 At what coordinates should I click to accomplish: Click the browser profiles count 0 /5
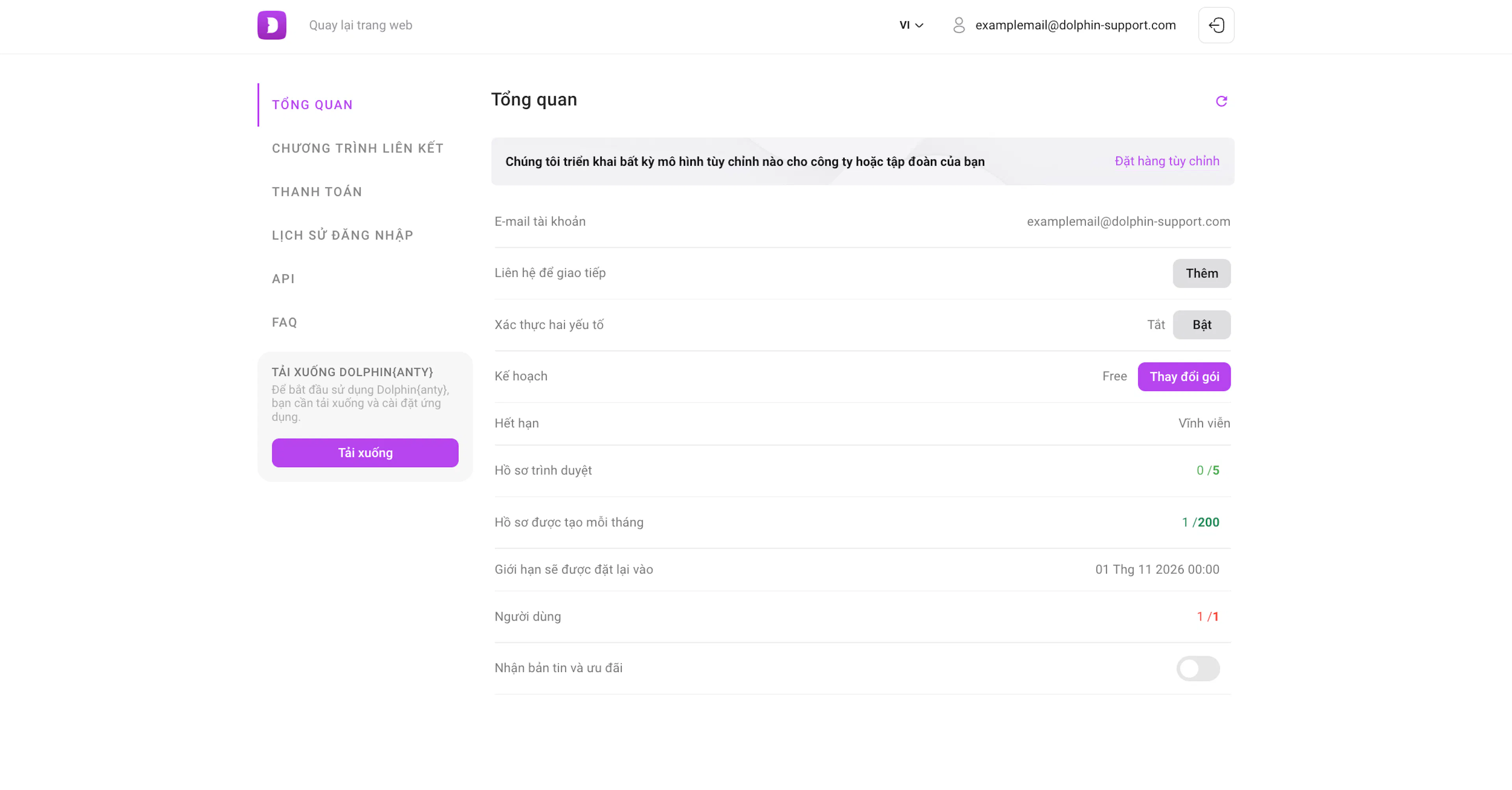(1207, 471)
